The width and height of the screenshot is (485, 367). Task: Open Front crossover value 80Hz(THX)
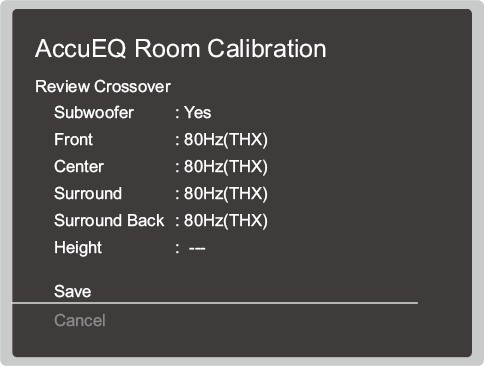(226, 139)
